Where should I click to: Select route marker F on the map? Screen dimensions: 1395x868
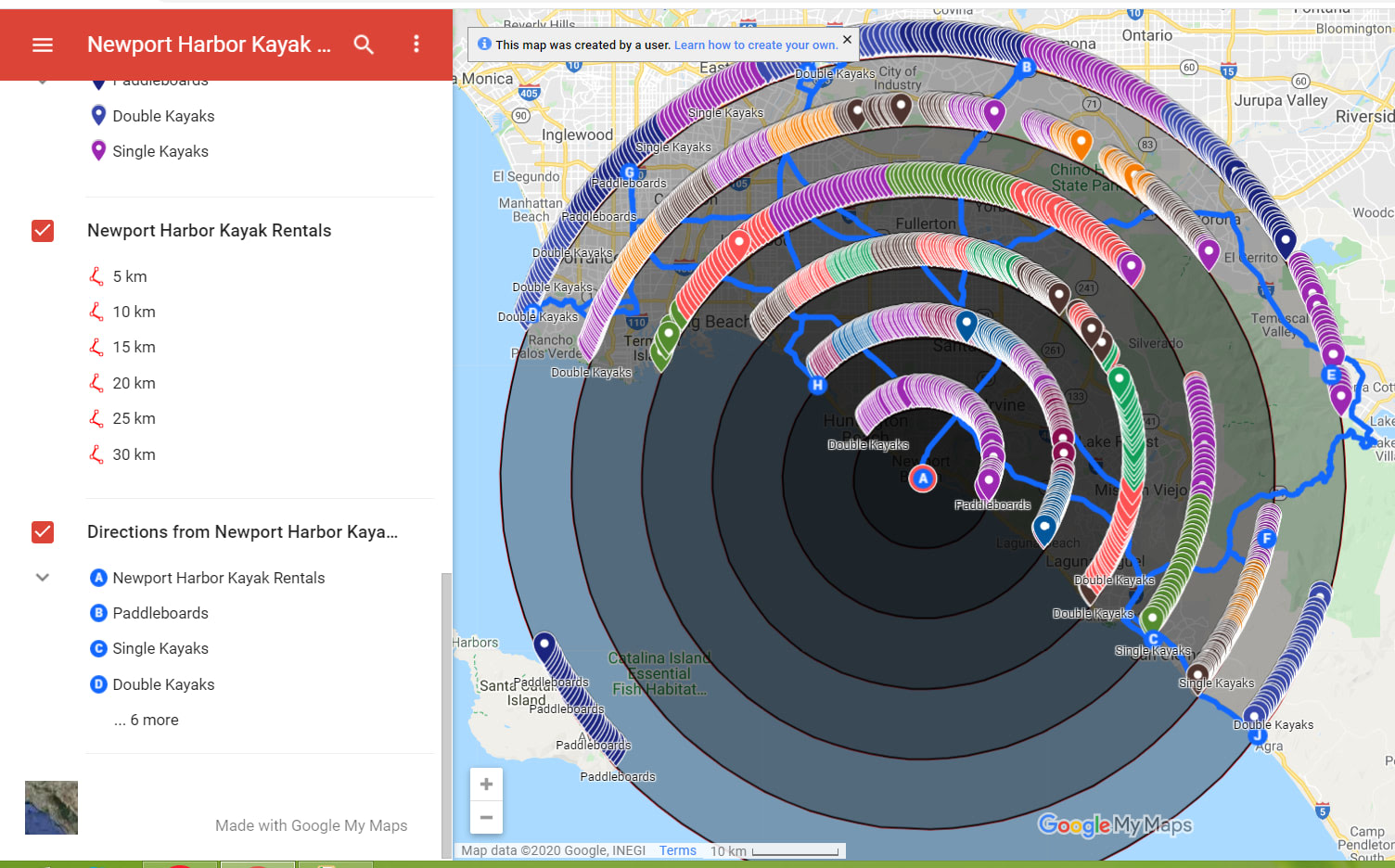1267,538
